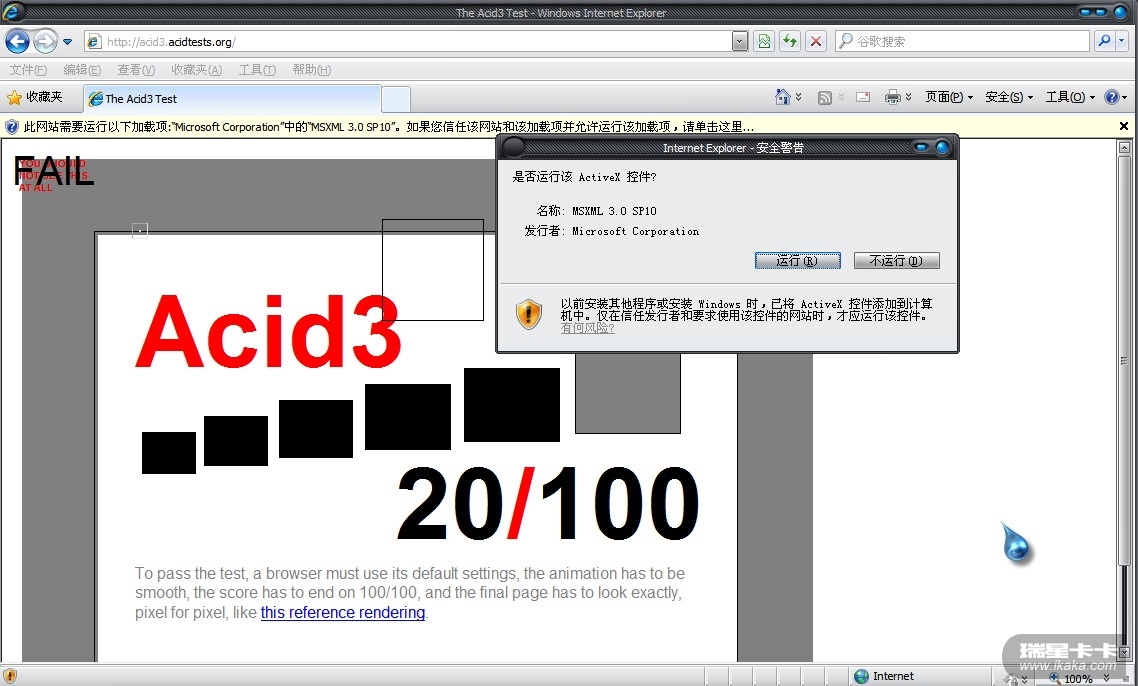Click the status bar shield icon
This screenshot has height=686, width=1138.
pos(10,677)
